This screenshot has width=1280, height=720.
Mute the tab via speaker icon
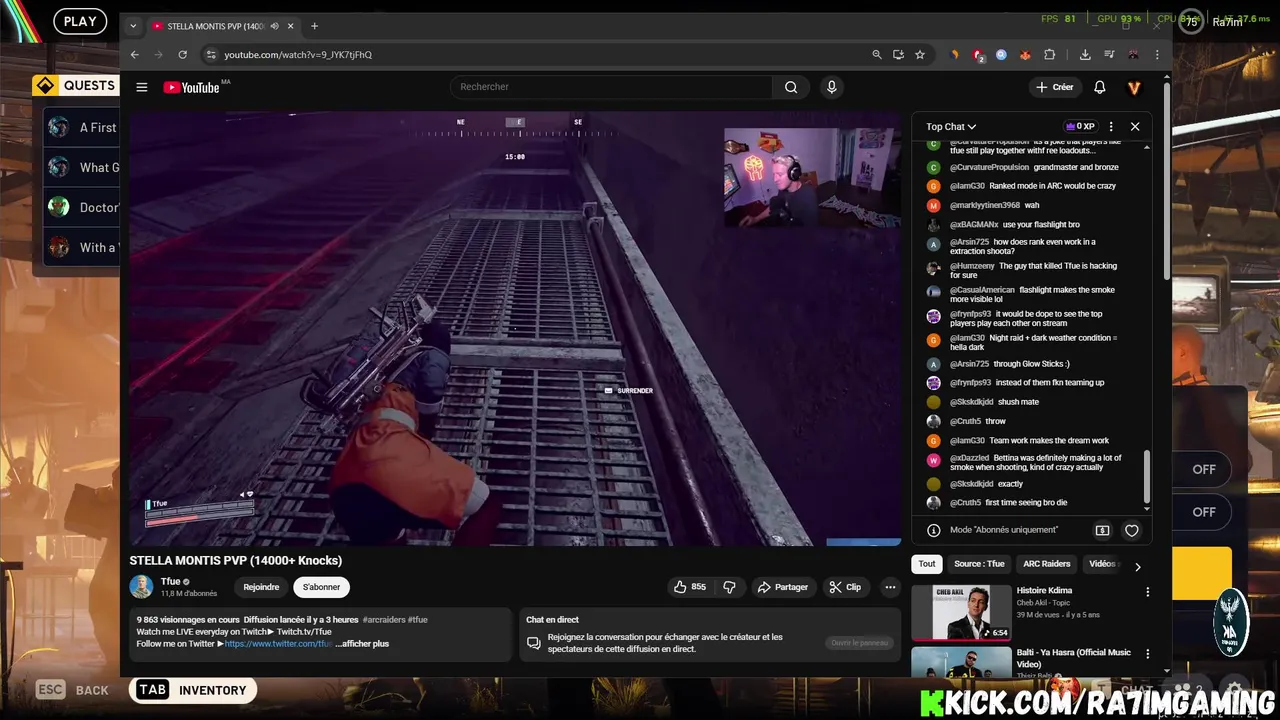[x=274, y=26]
